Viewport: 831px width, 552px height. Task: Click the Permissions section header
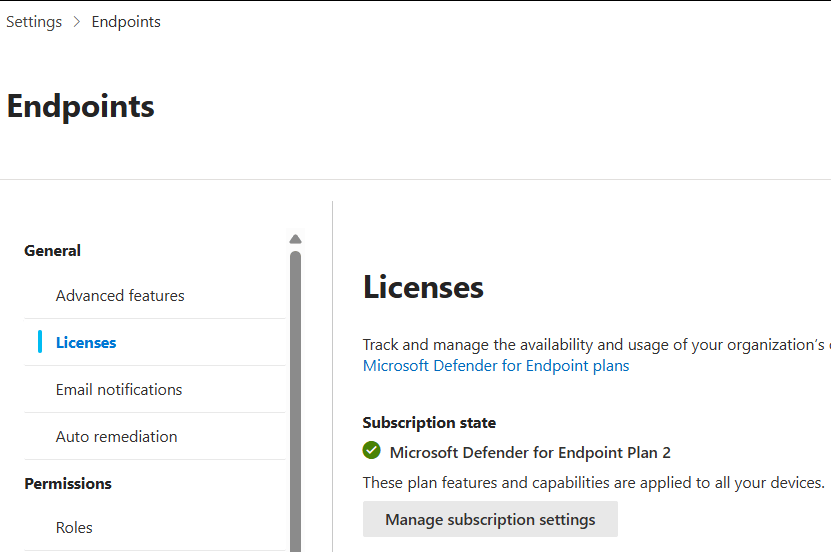(x=68, y=484)
